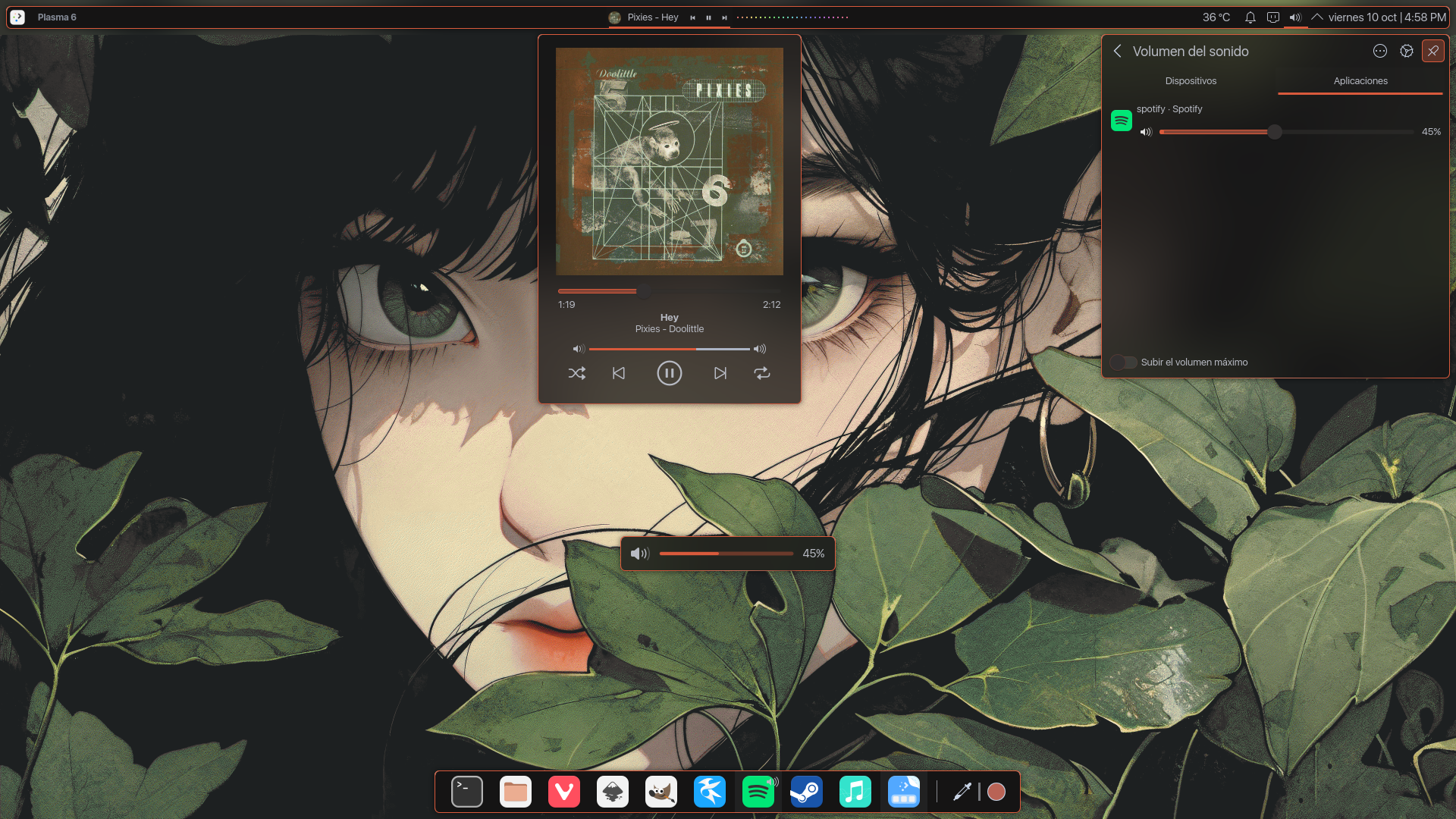The width and height of the screenshot is (1456, 819).
Task: Open the blue panel widget app in dock
Action: [x=904, y=792]
